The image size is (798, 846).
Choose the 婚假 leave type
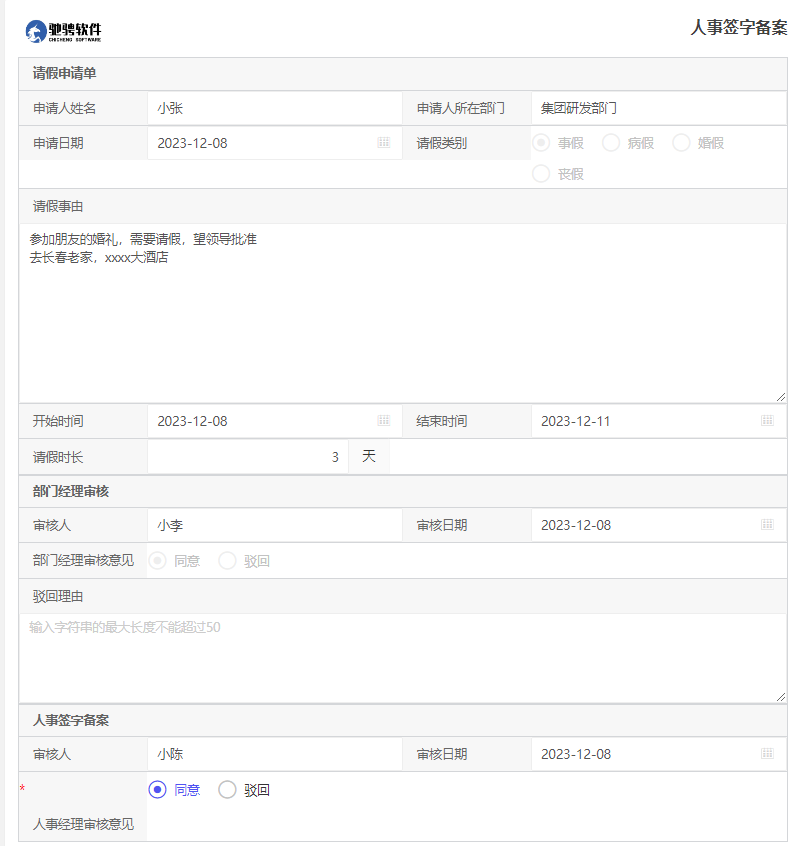click(x=681, y=143)
